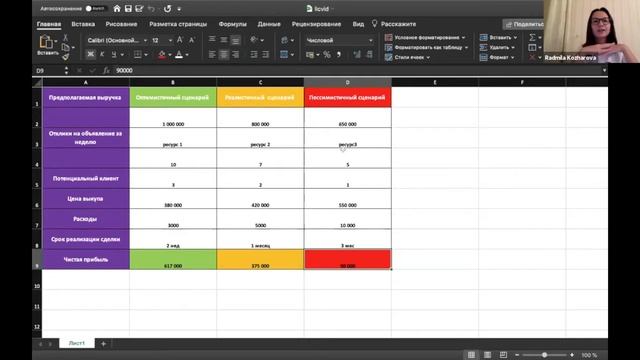Click the Italic К button

[102, 54]
